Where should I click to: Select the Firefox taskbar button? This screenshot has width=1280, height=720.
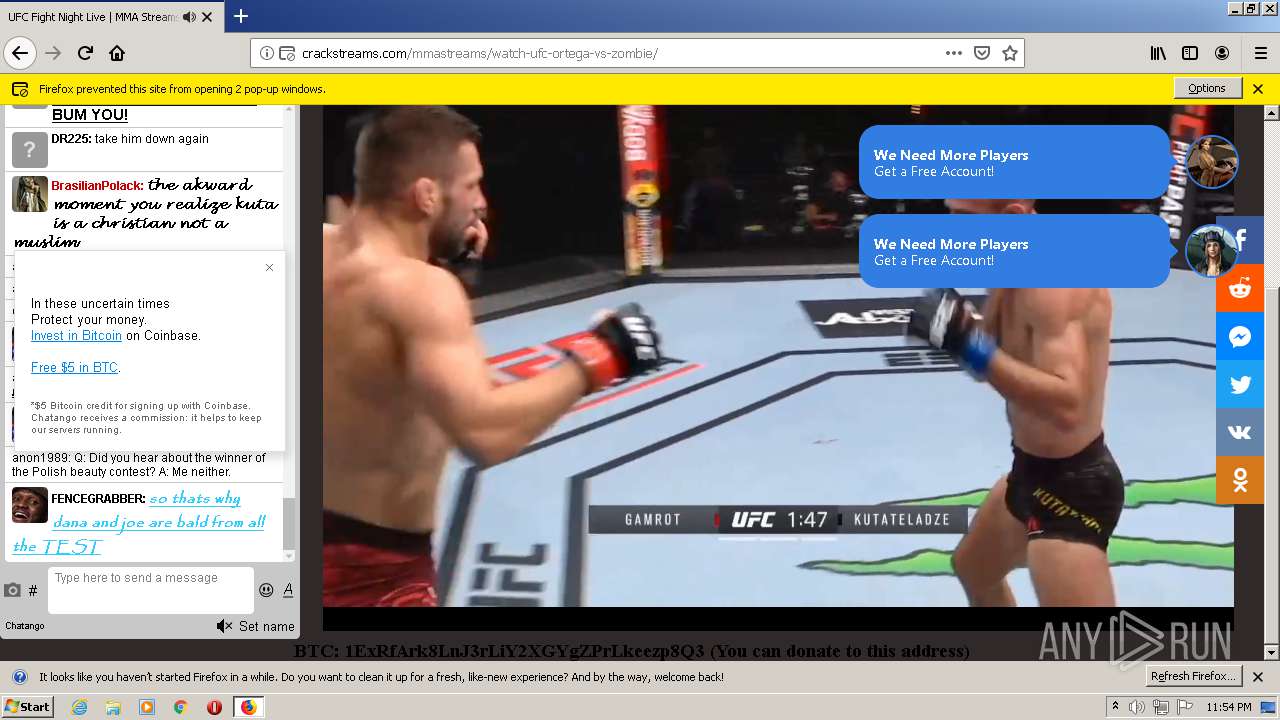tap(248, 707)
